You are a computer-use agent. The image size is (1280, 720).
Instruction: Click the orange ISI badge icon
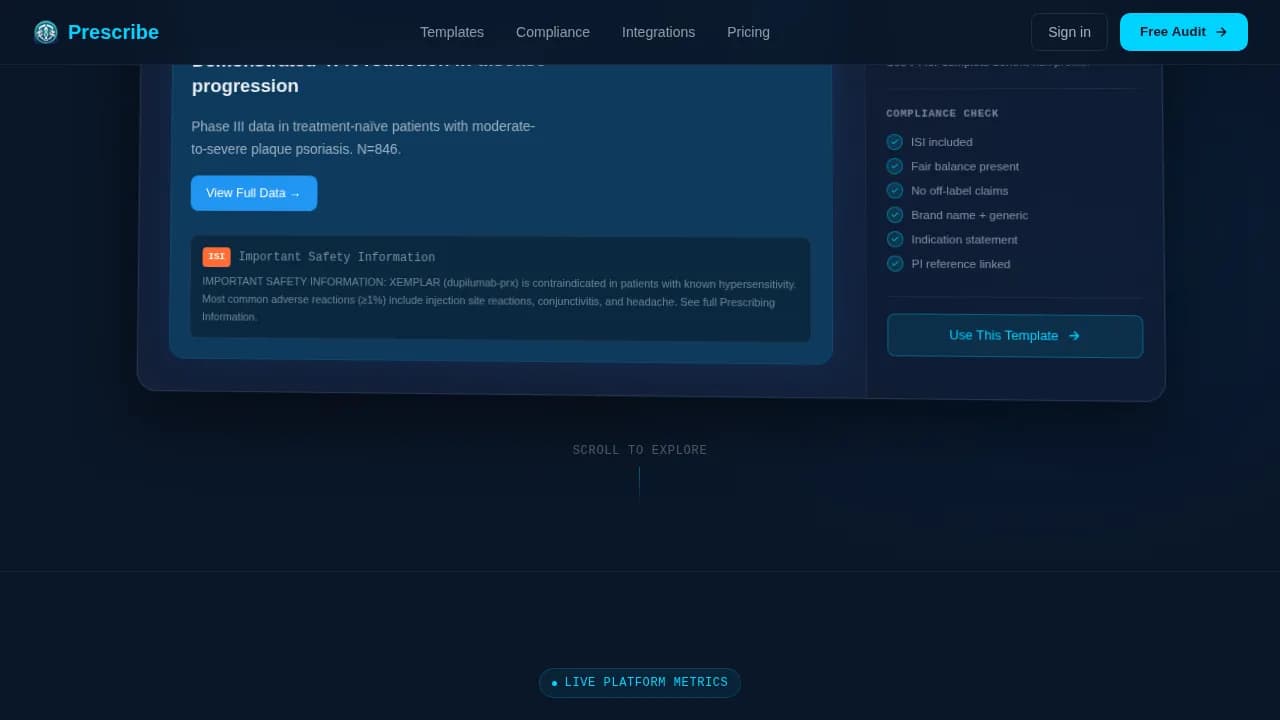click(x=216, y=257)
